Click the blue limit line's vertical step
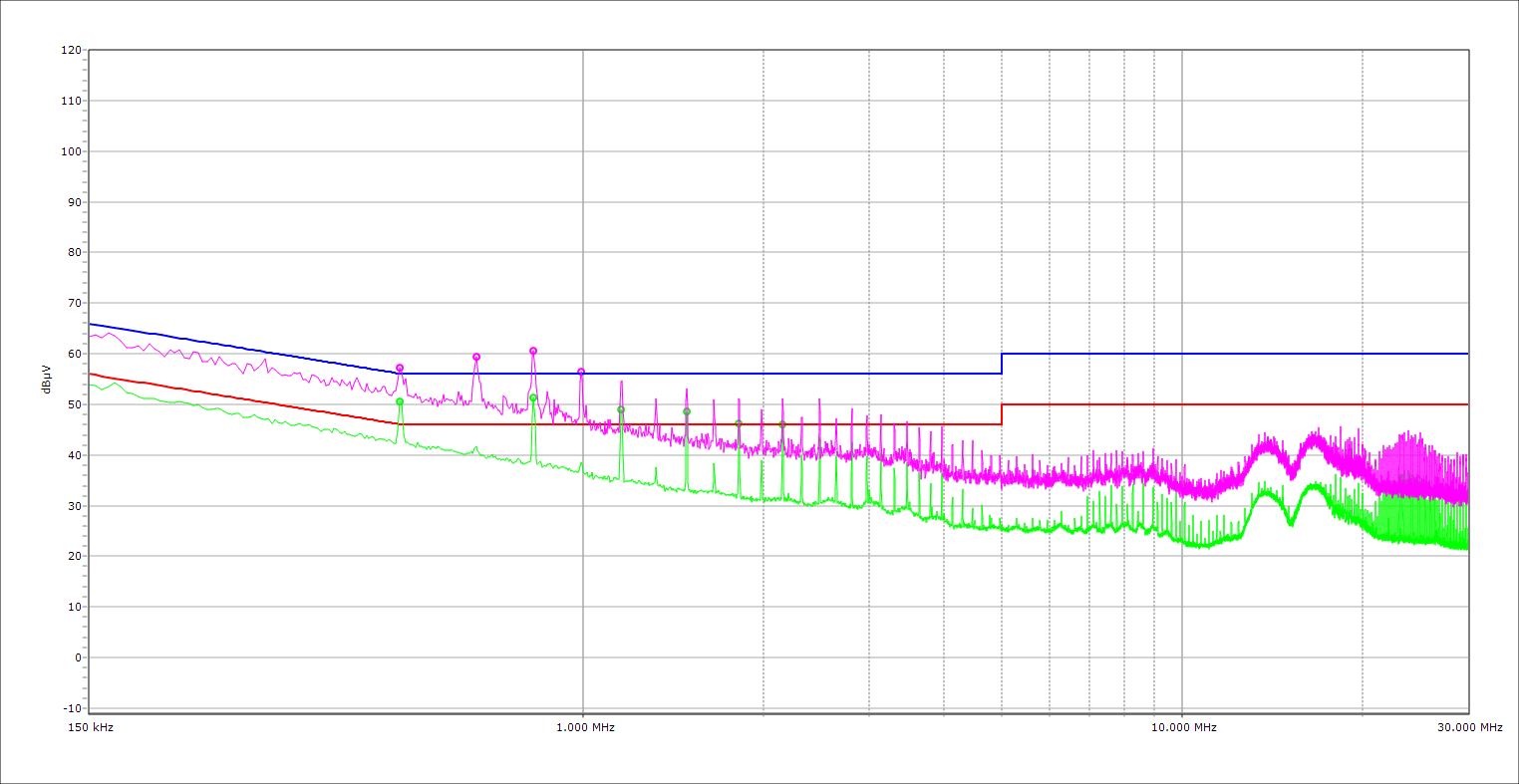Screen dimensions: 1519x784 [1002, 364]
